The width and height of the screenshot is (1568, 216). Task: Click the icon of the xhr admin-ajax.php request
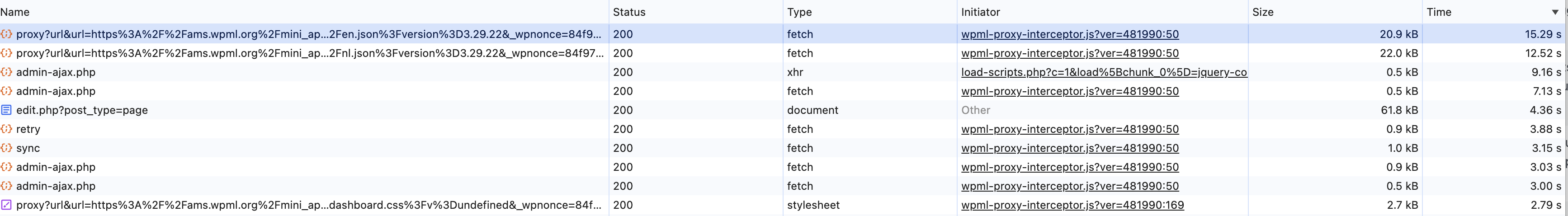click(7, 72)
